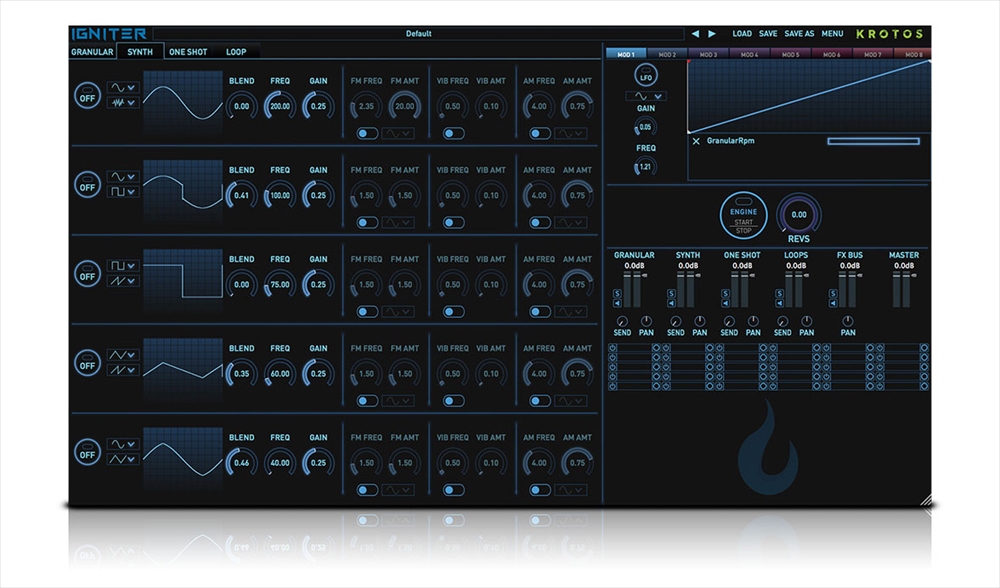Select the SYNTH tab

coord(140,52)
